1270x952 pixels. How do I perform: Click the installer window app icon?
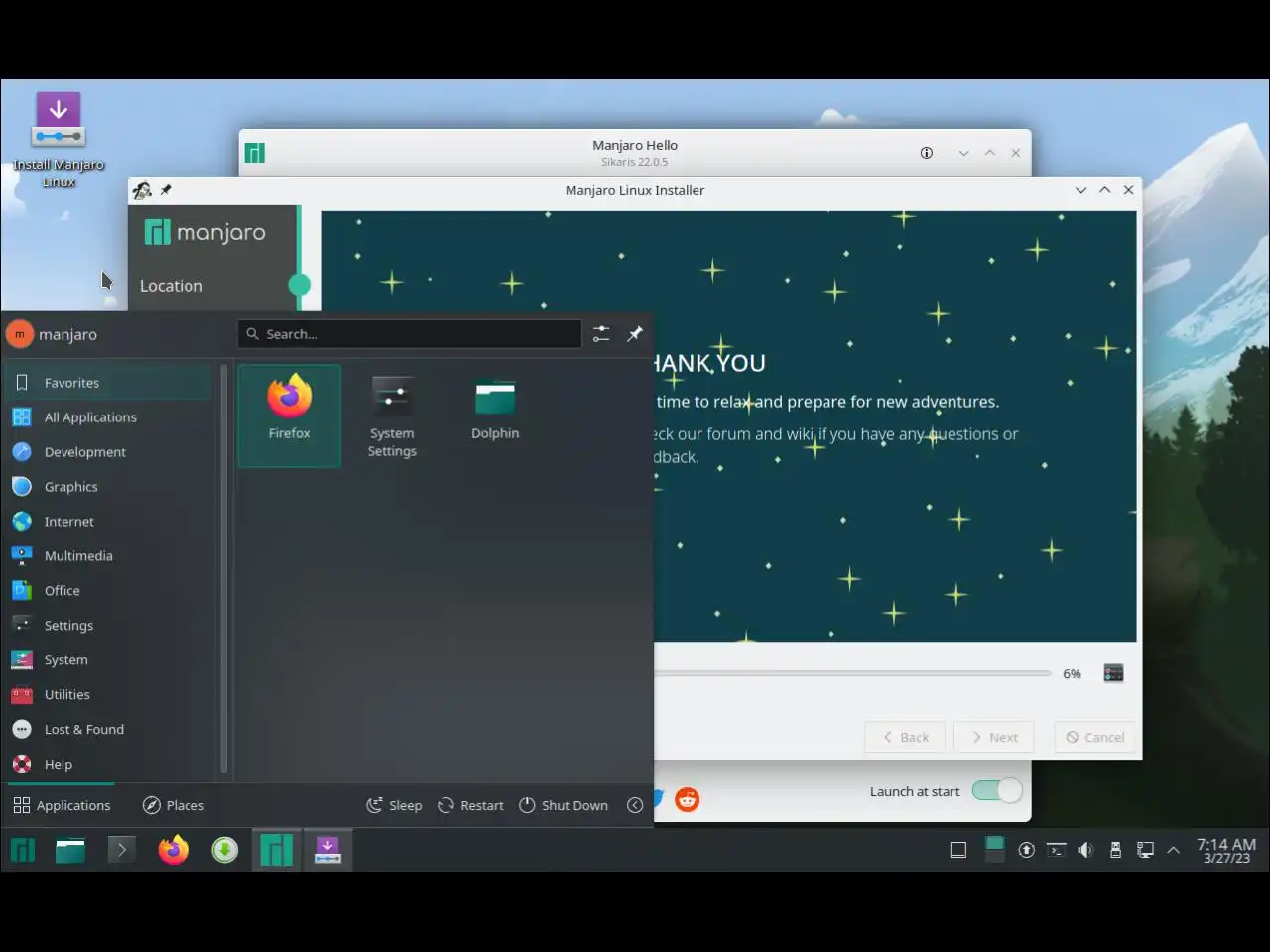click(143, 190)
